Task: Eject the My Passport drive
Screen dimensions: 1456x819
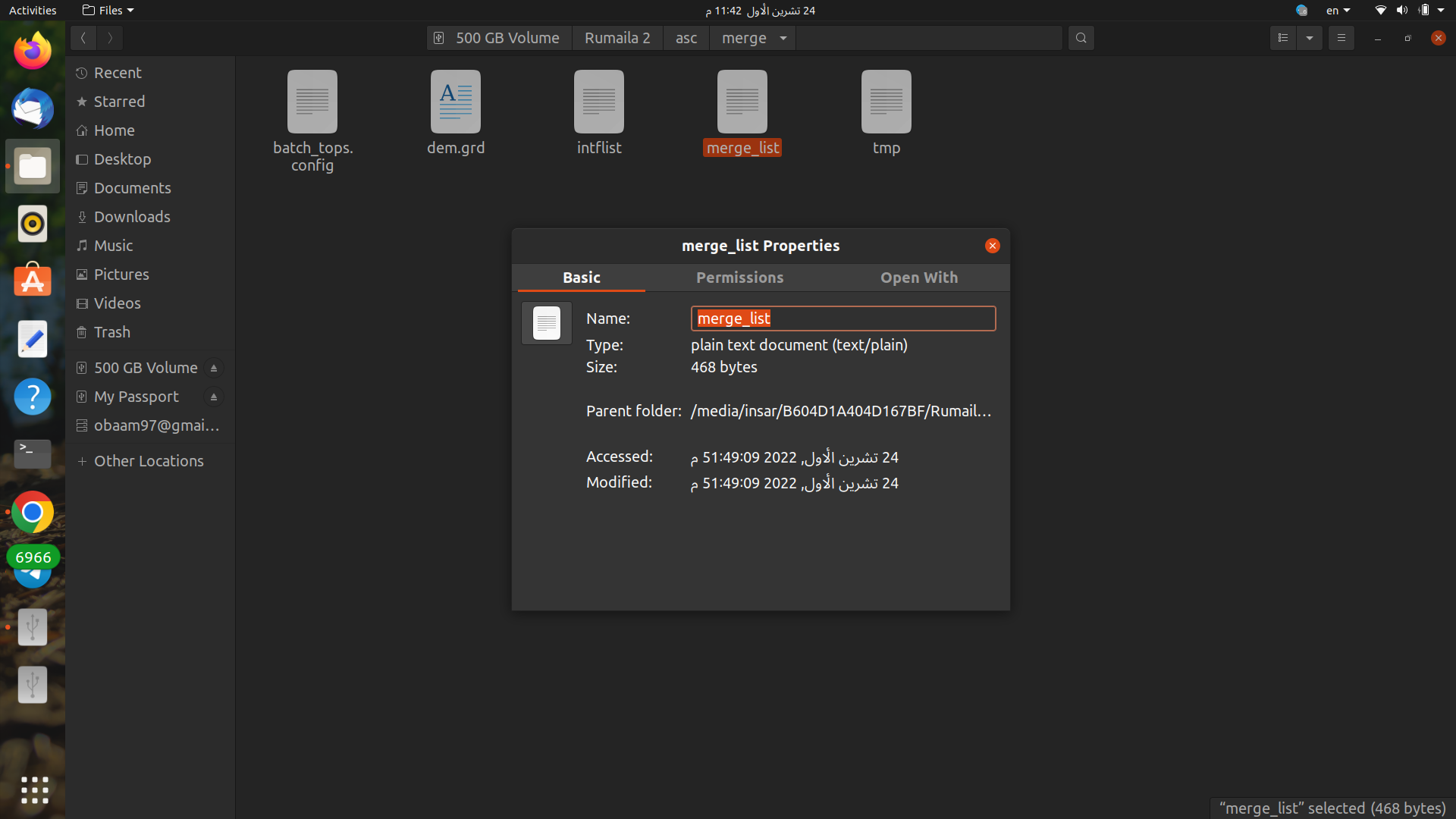Action: coord(213,397)
